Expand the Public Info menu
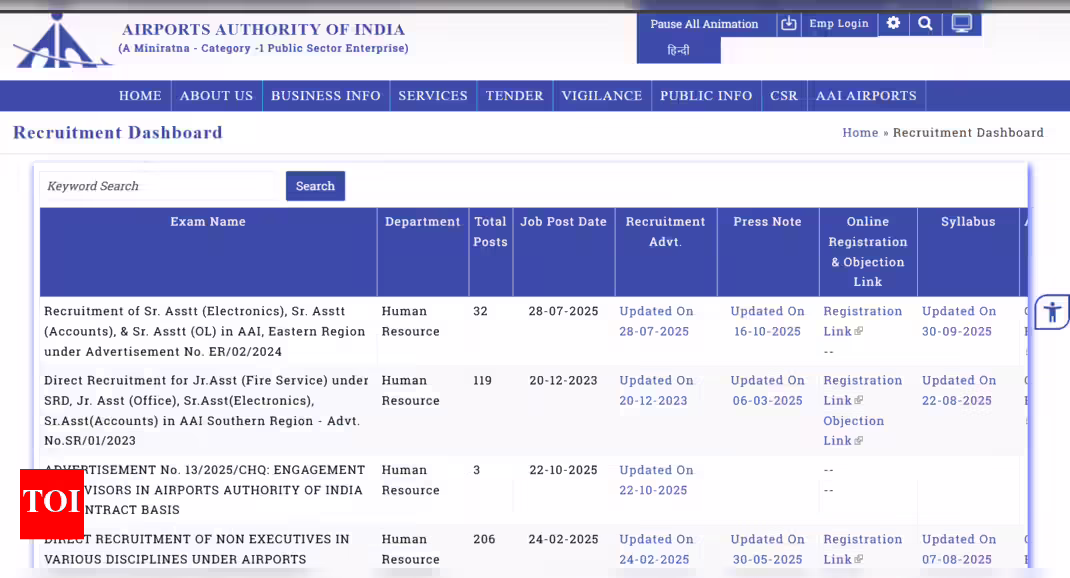This screenshot has width=1070, height=578. click(x=705, y=96)
